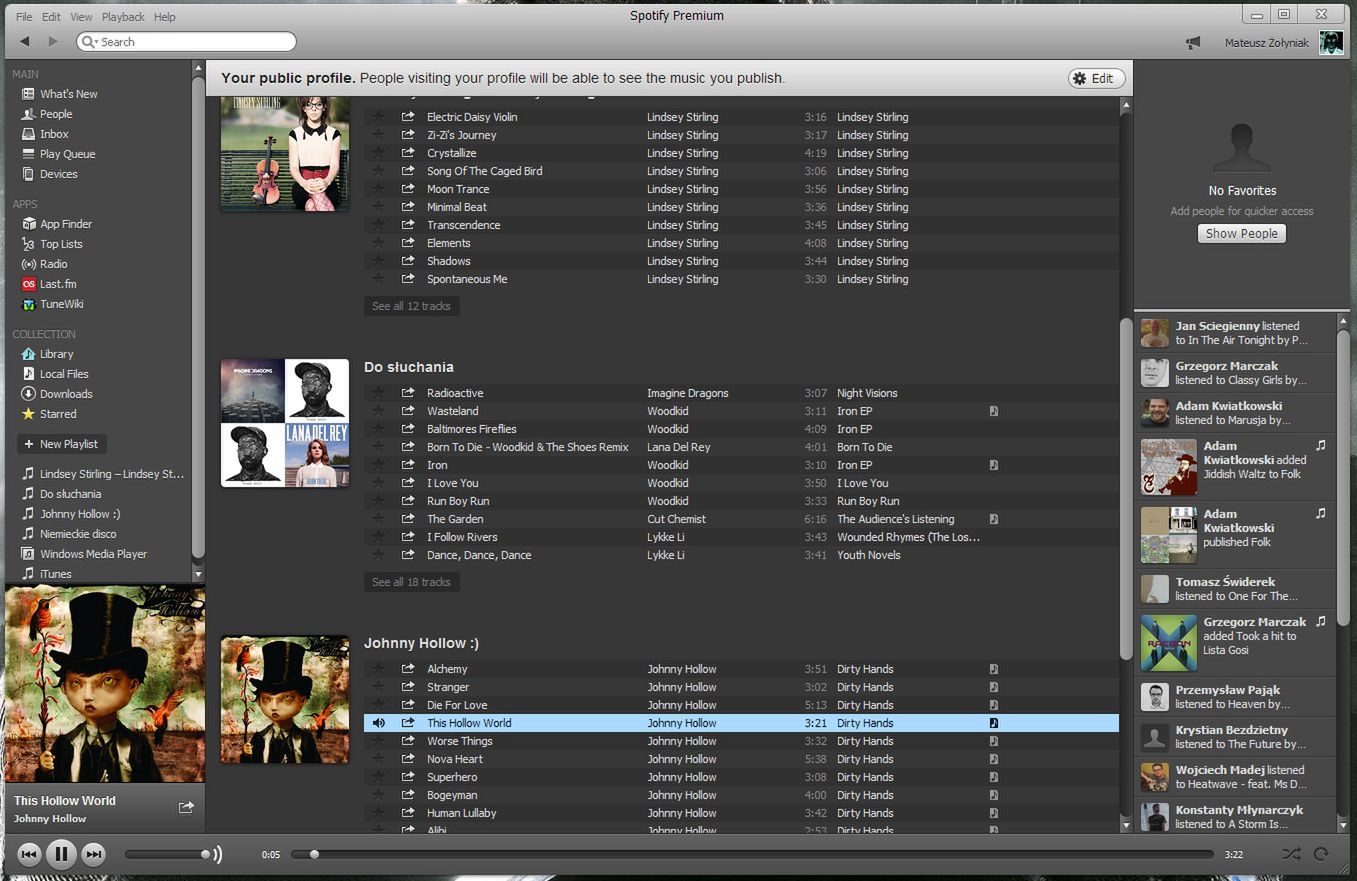Select the Niemieckie disco playlist
The width and height of the screenshot is (1357, 881).
point(78,534)
